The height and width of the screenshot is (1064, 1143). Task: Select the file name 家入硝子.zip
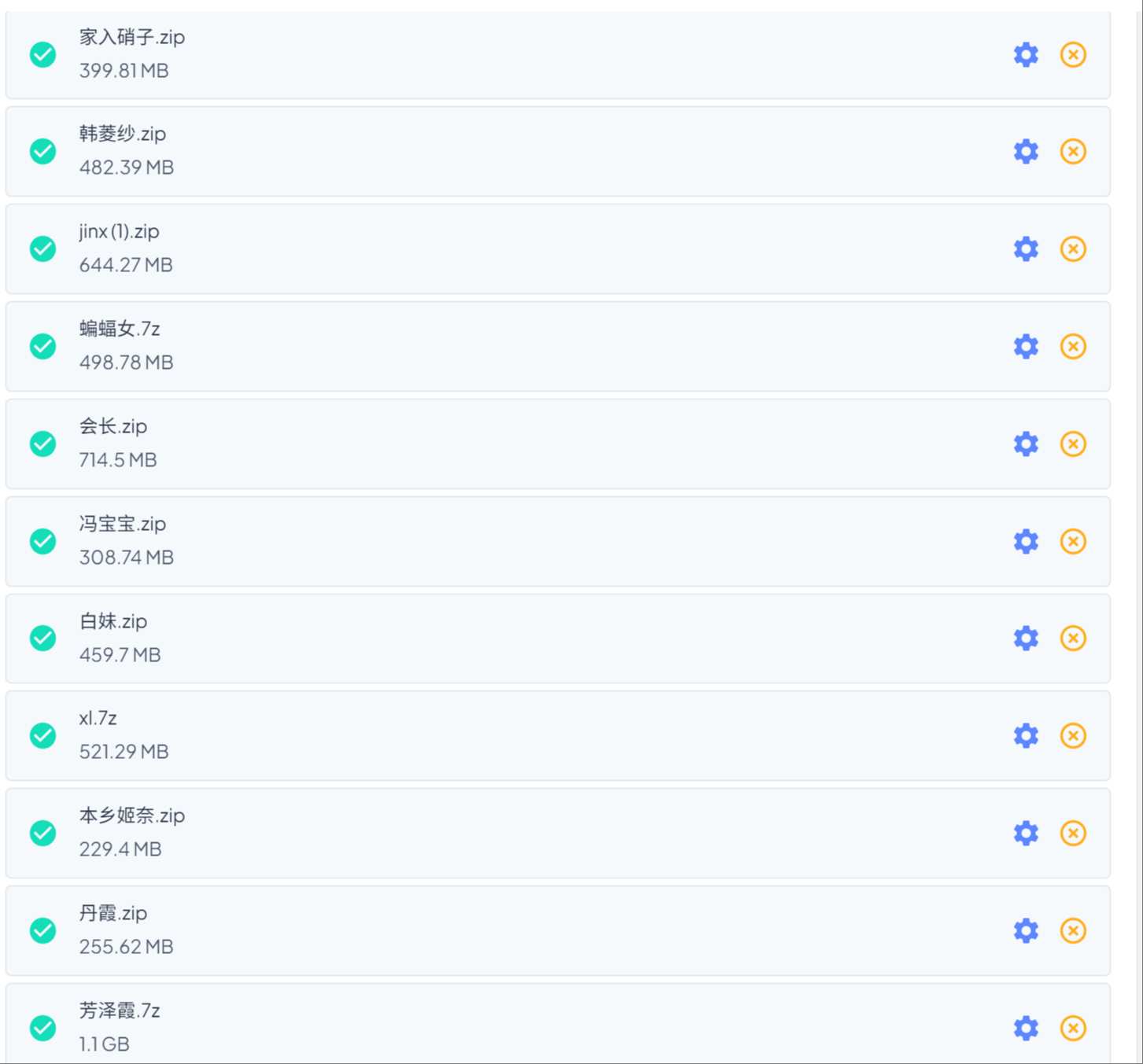coord(132,37)
